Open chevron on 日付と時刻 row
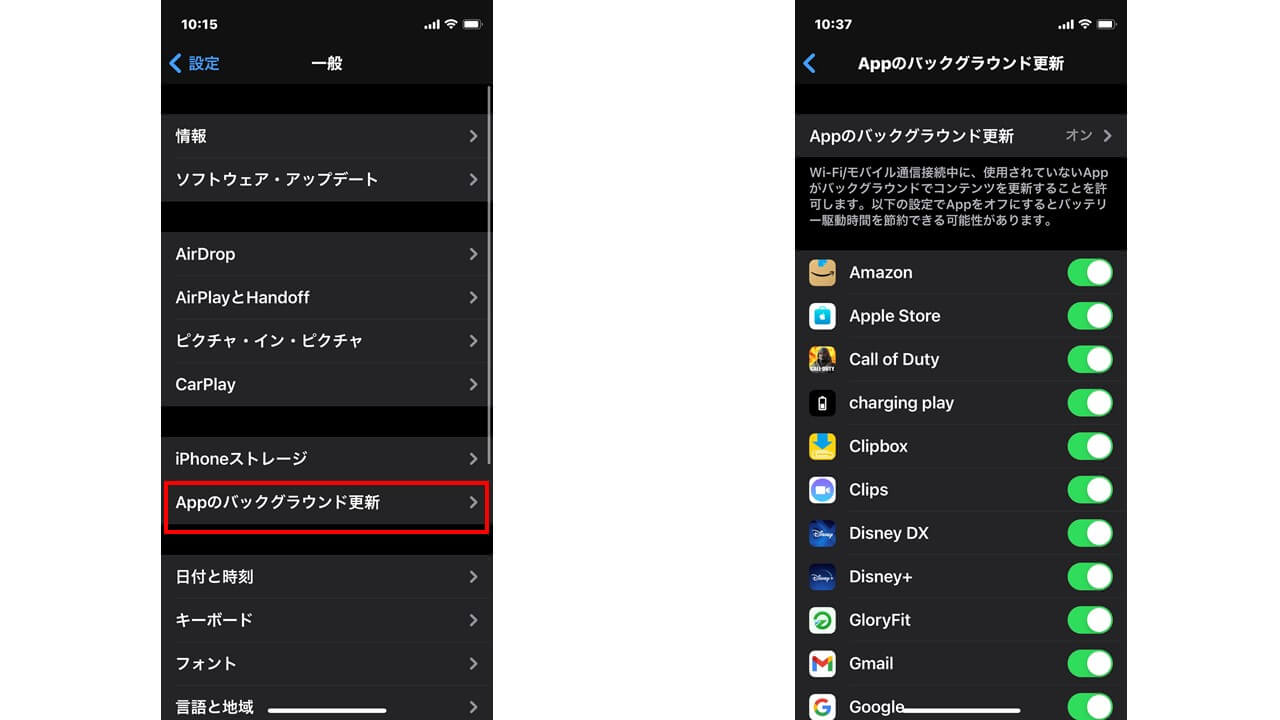 click(473, 577)
